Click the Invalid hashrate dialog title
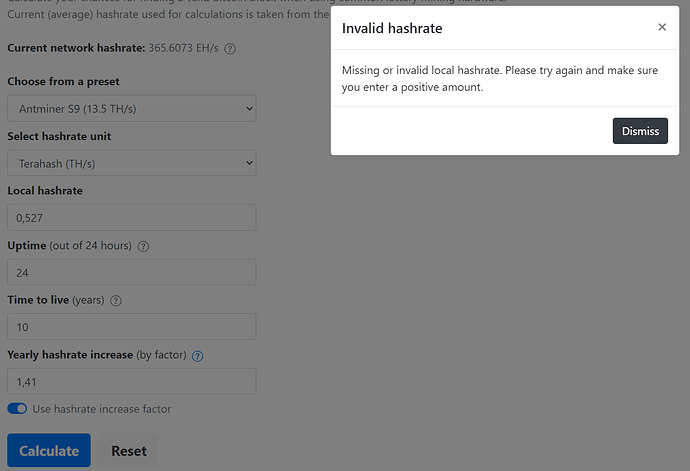Image resolution: width=690 pixels, height=471 pixels. 392,28
